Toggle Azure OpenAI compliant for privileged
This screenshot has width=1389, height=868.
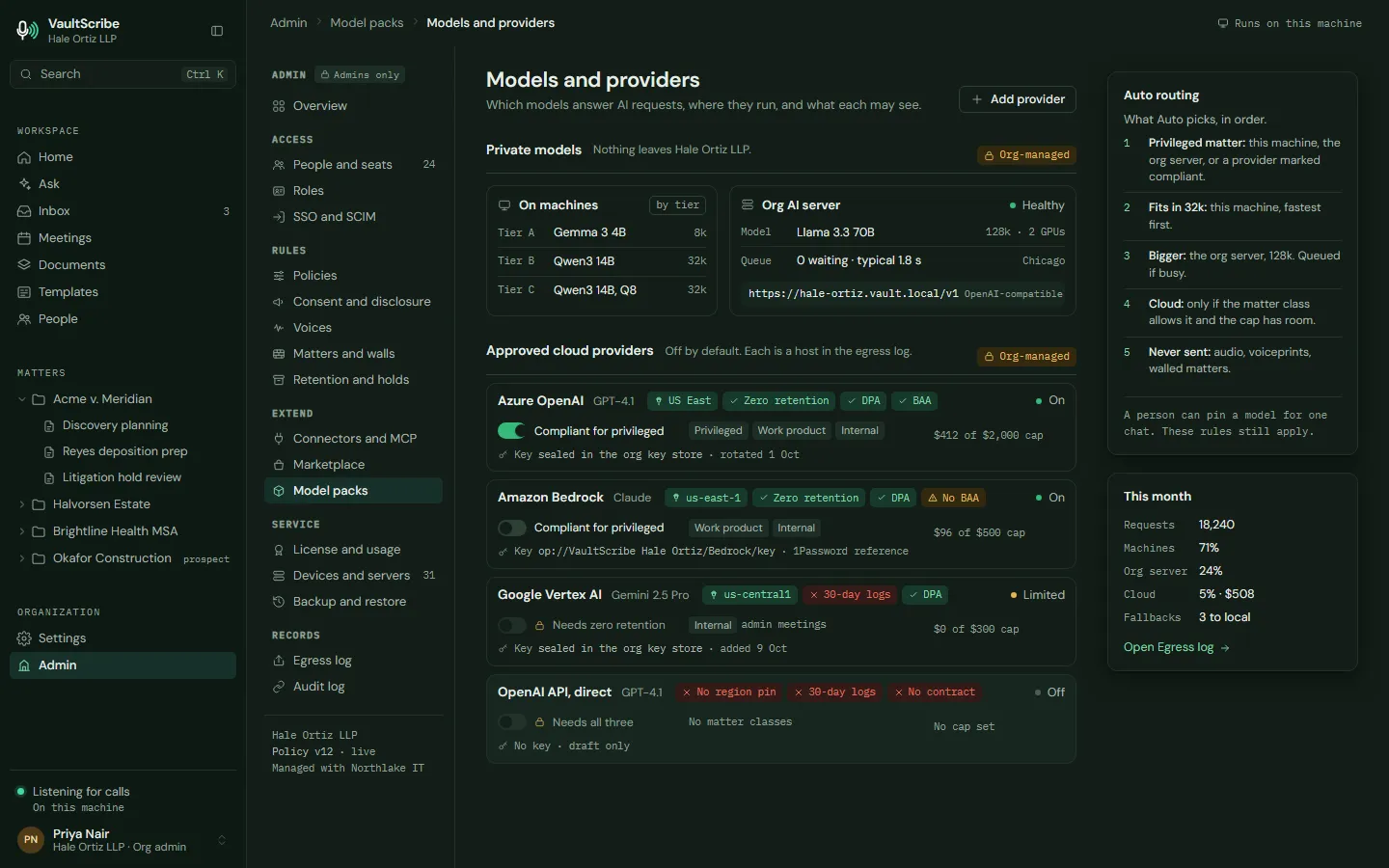511,431
